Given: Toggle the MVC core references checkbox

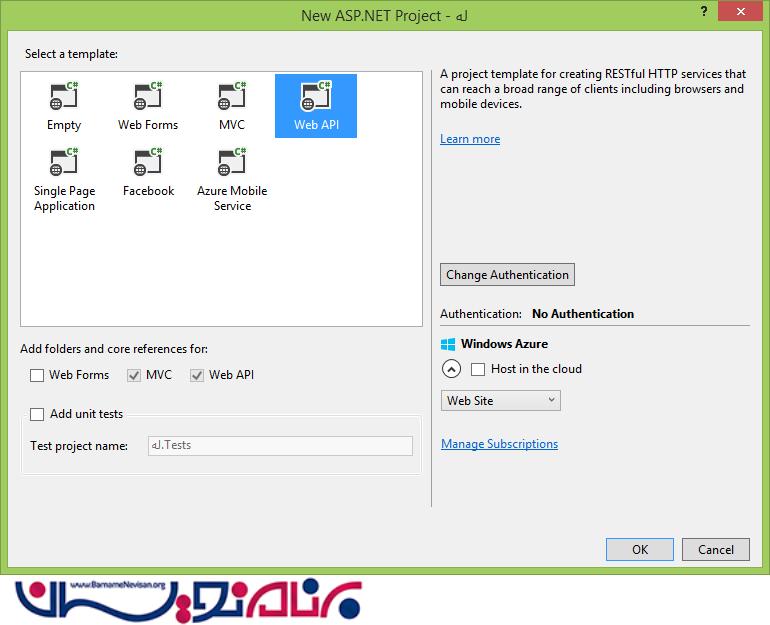Looking at the screenshot, I should point(134,375).
